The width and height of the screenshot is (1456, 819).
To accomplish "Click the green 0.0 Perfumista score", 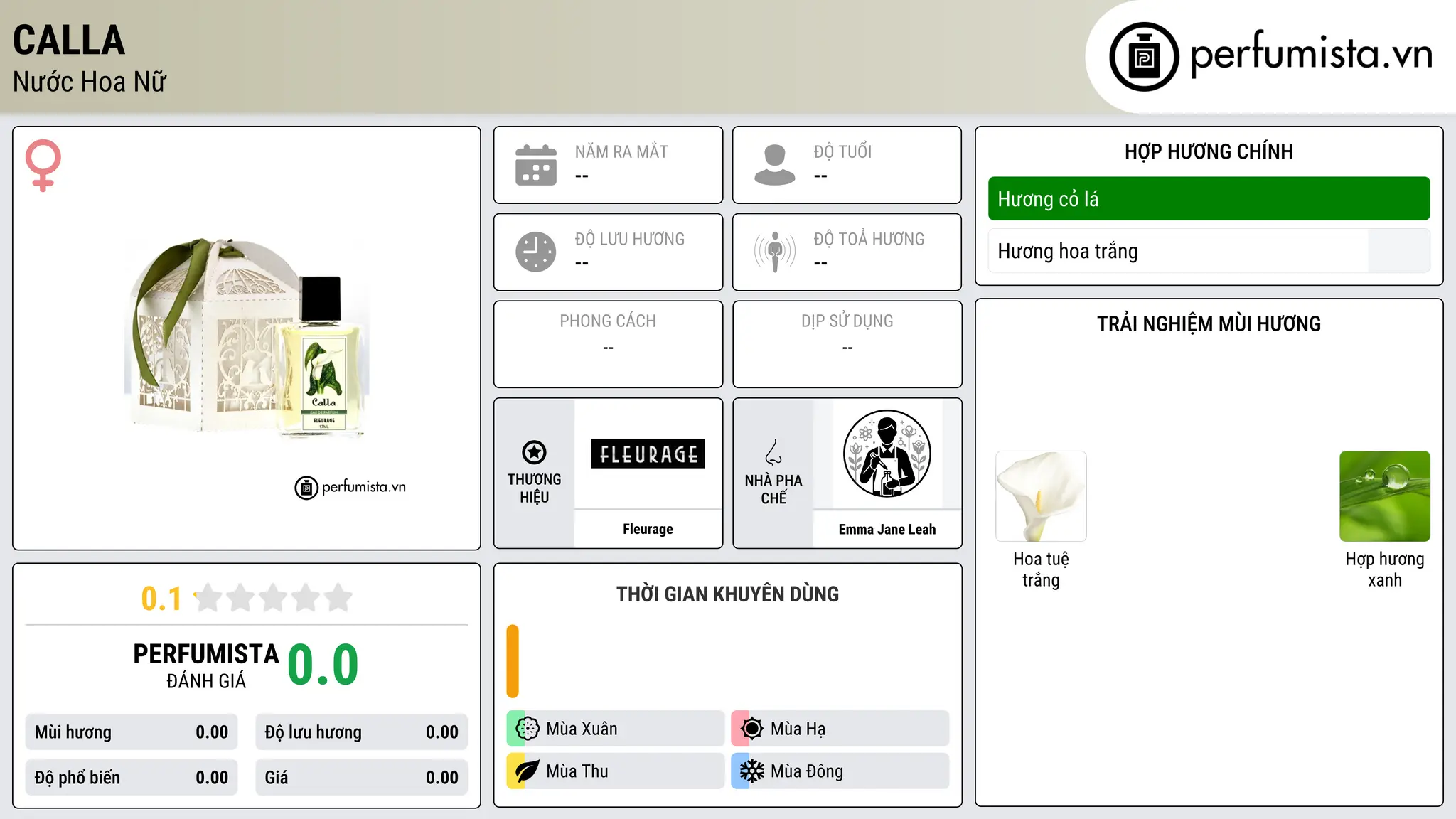I will tap(323, 665).
